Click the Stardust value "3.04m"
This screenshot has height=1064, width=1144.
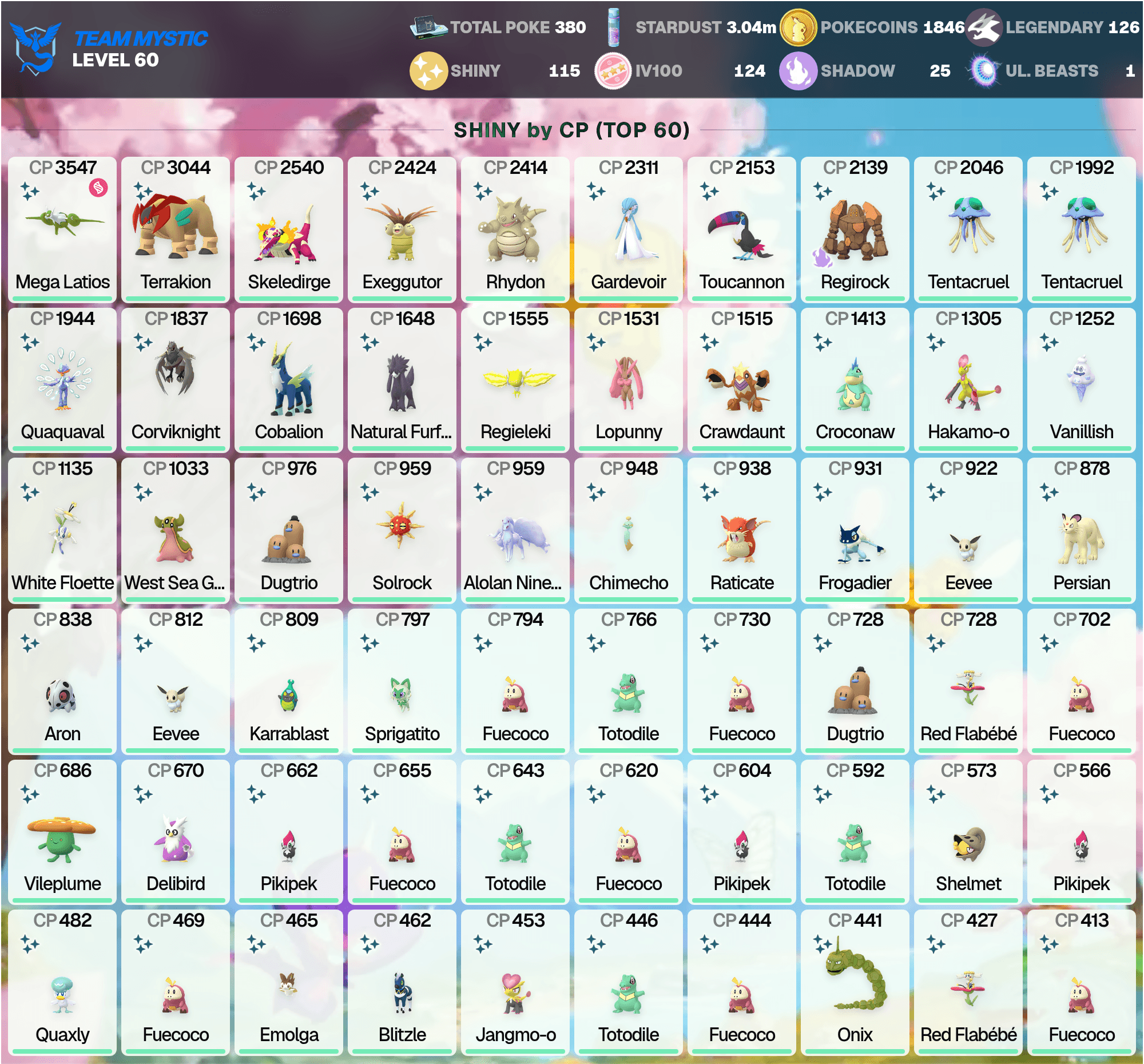point(751,27)
